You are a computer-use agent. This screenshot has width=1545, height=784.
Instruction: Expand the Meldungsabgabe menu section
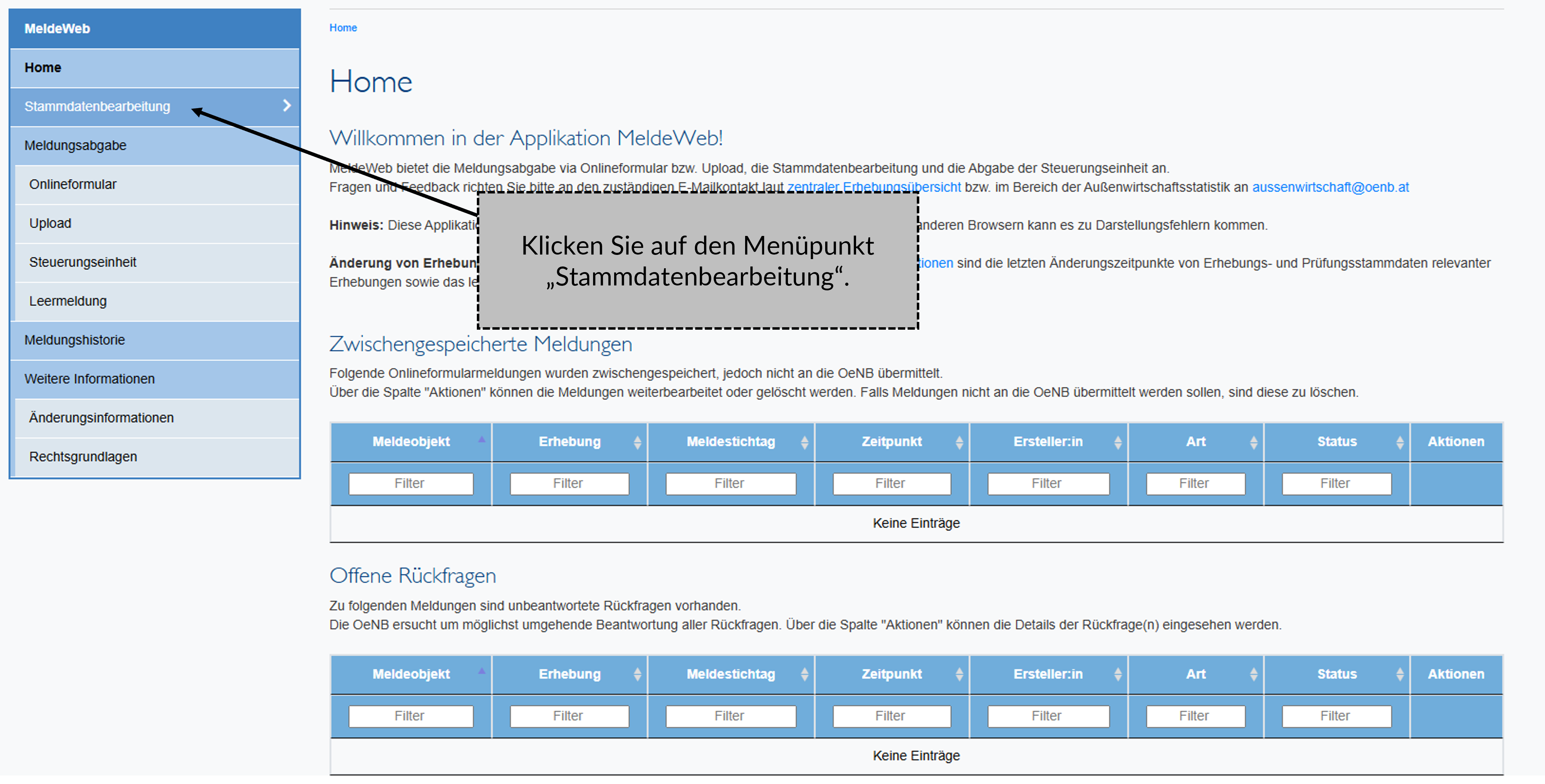[x=75, y=145]
